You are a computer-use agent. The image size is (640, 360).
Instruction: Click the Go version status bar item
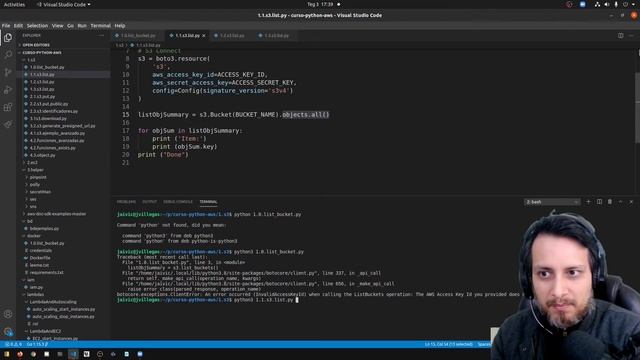click(37, 344)
